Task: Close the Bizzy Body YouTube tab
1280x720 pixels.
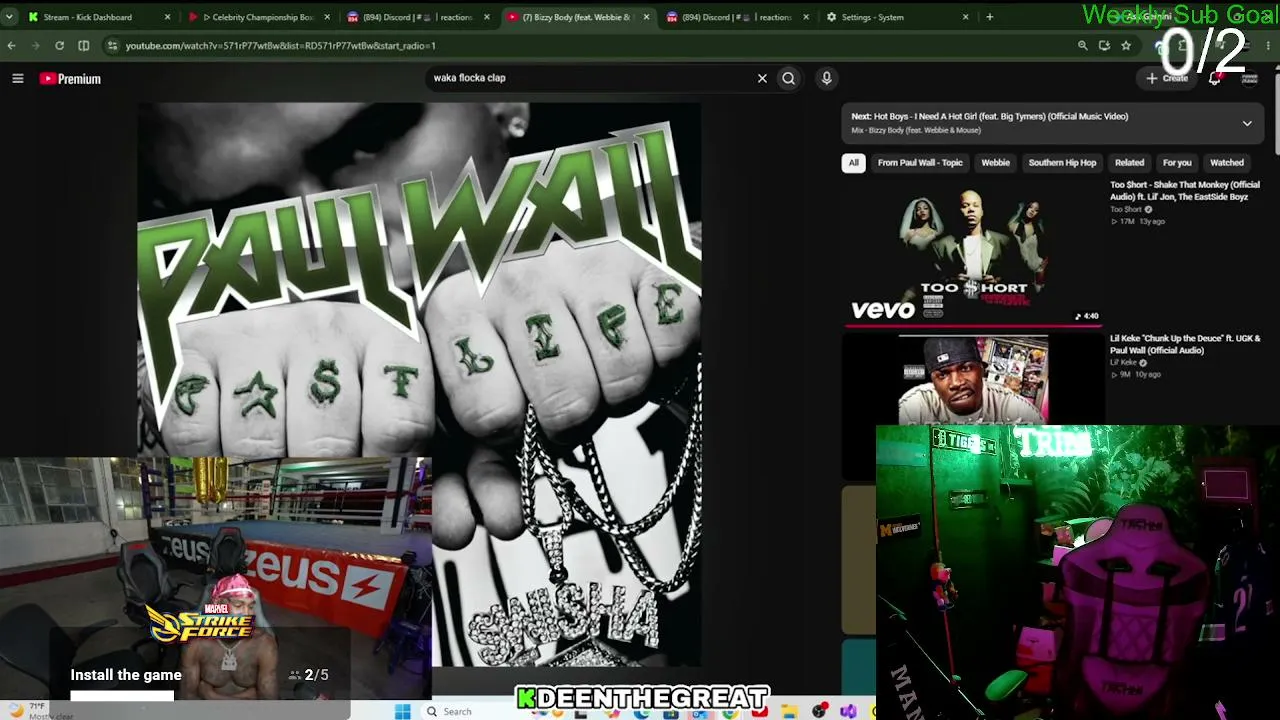Action: click(646, 17)
